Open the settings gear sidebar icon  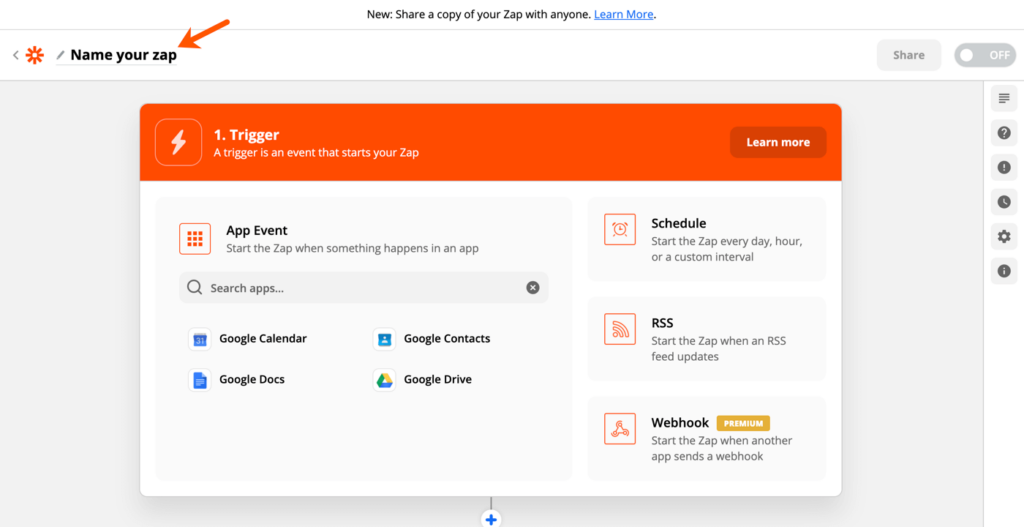click(1004, 236)
